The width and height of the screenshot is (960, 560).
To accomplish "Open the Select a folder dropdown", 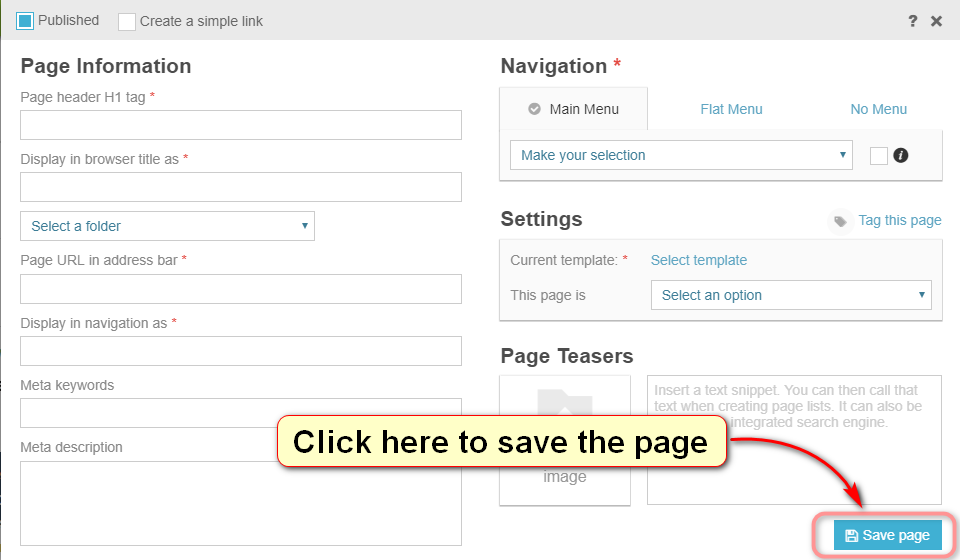I will (167, 226).
